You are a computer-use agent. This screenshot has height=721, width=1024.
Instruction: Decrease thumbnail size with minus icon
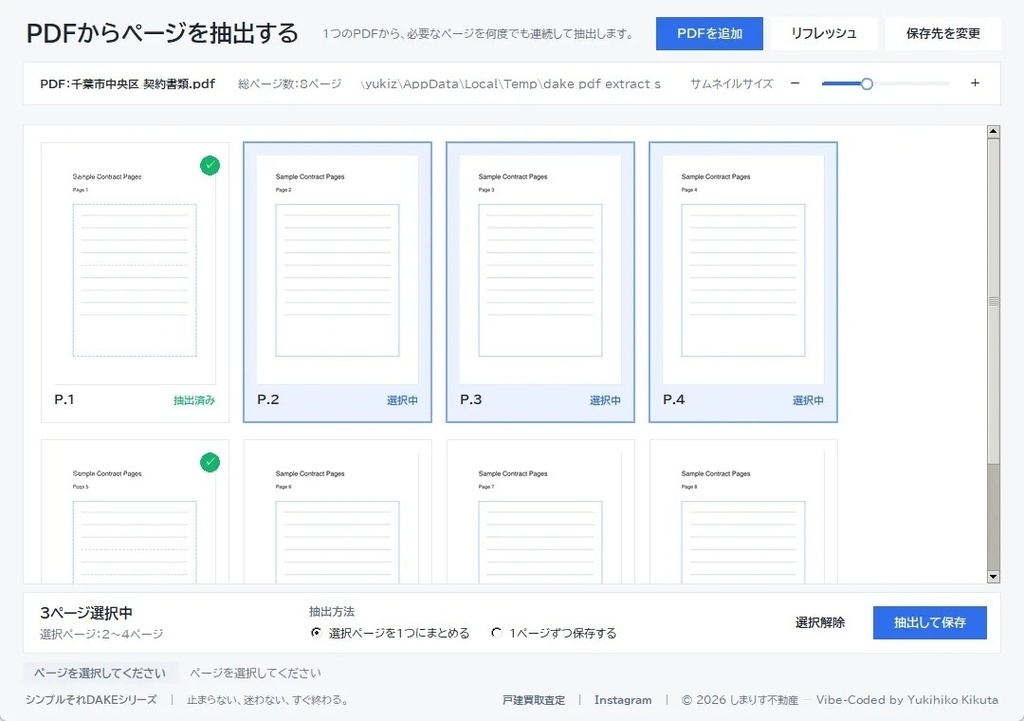795,83
